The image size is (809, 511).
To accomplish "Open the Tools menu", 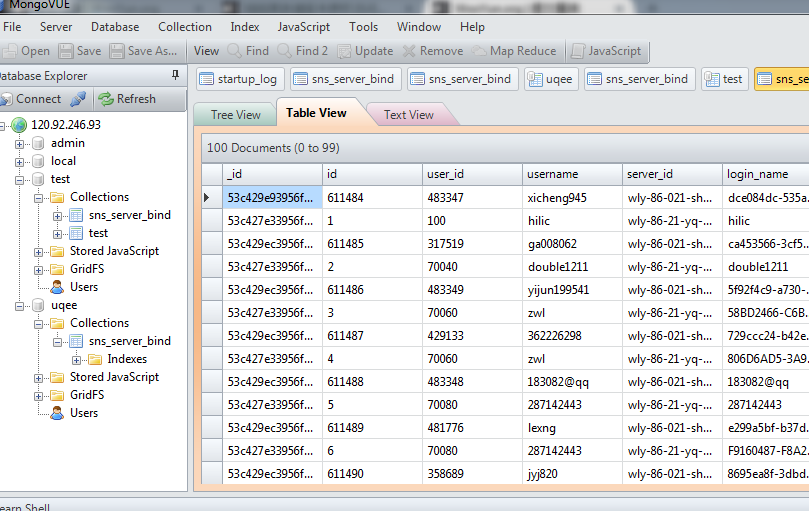I will click(363, 27).
